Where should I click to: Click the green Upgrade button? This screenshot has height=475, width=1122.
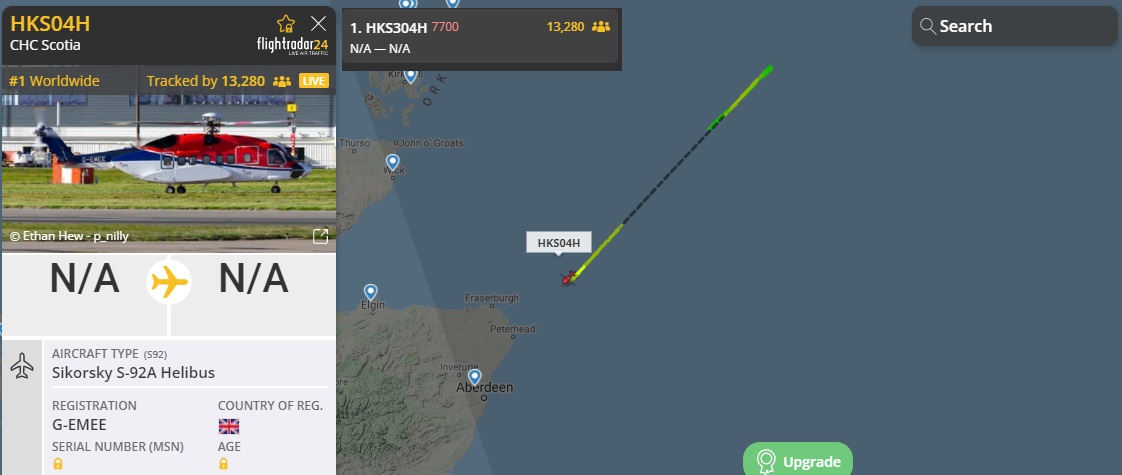pyautogui.click(x=798, y=461)
